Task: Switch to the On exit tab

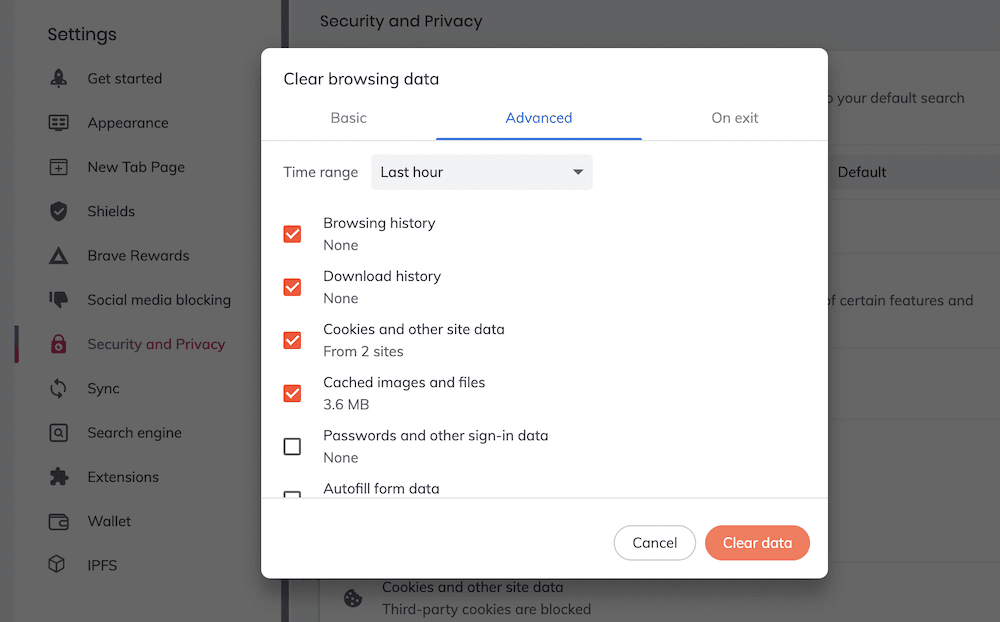Action: pos(734,118)
